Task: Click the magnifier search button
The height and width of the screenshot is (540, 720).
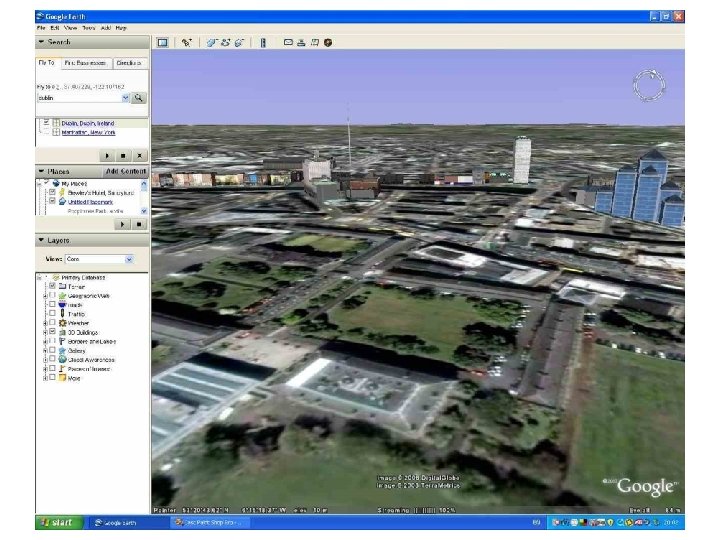Action: click(138, 98)
